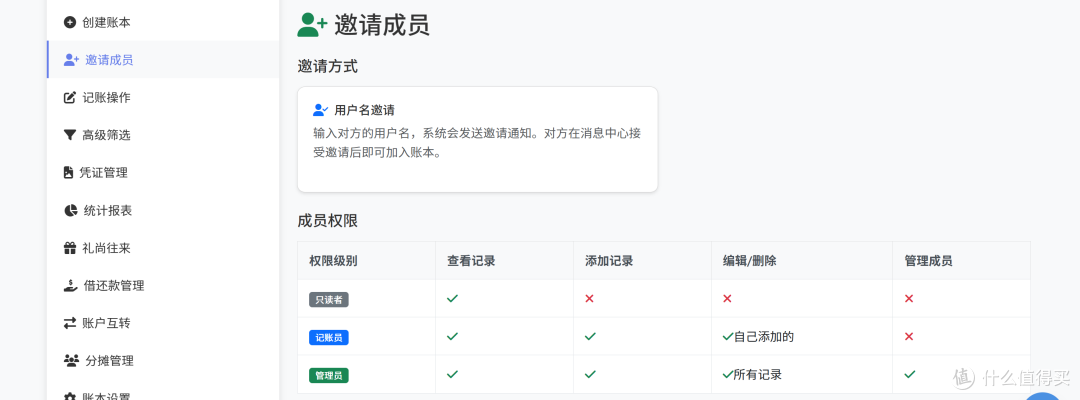The width and height of the screenshot is (1080, 400).
Task: Click red cross under 编辑/删除 for 只读者
Action: tap(727, 299)
